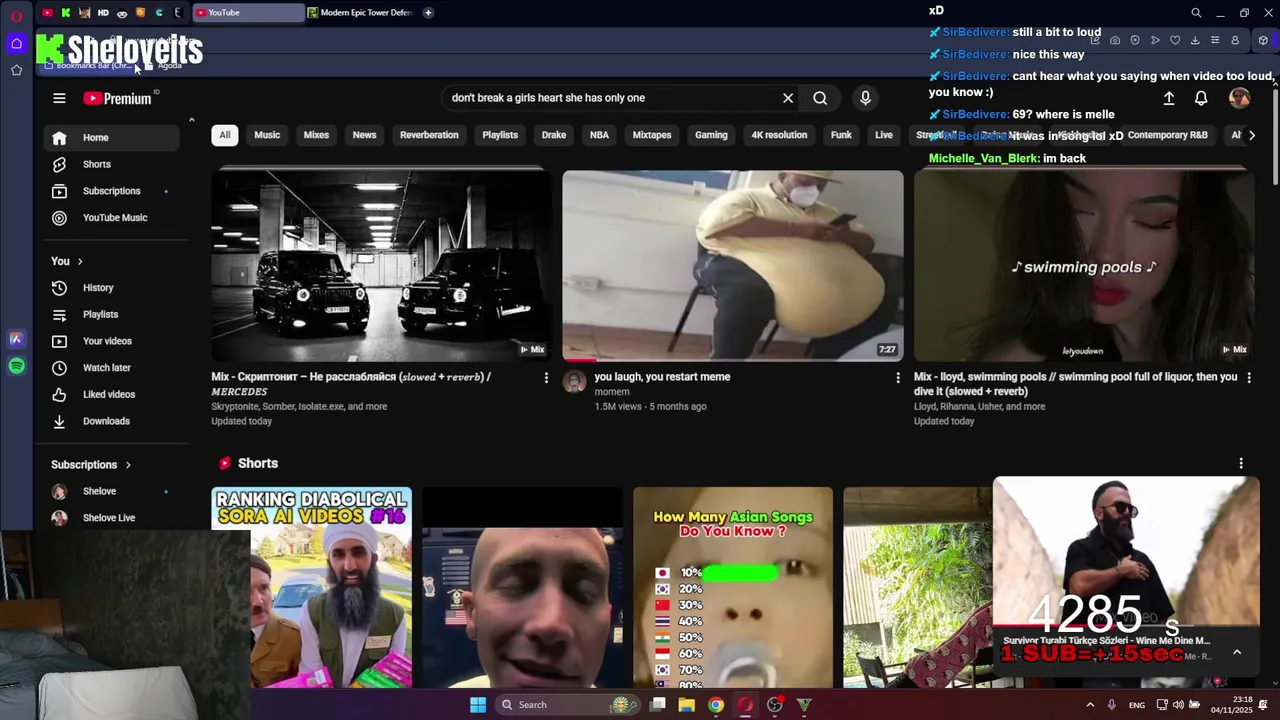Open Playlists in the sidebar
Viewport: 1280px width, 720px height.
coord(112,314)
